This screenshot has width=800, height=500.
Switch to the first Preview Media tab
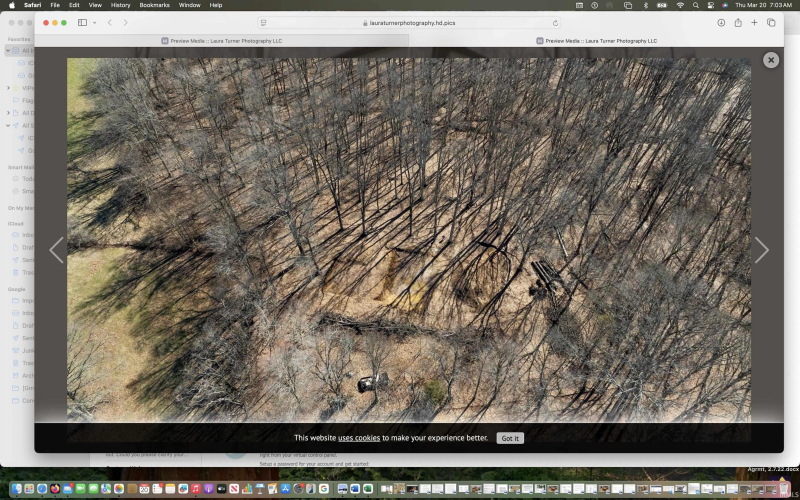(222, 41)
